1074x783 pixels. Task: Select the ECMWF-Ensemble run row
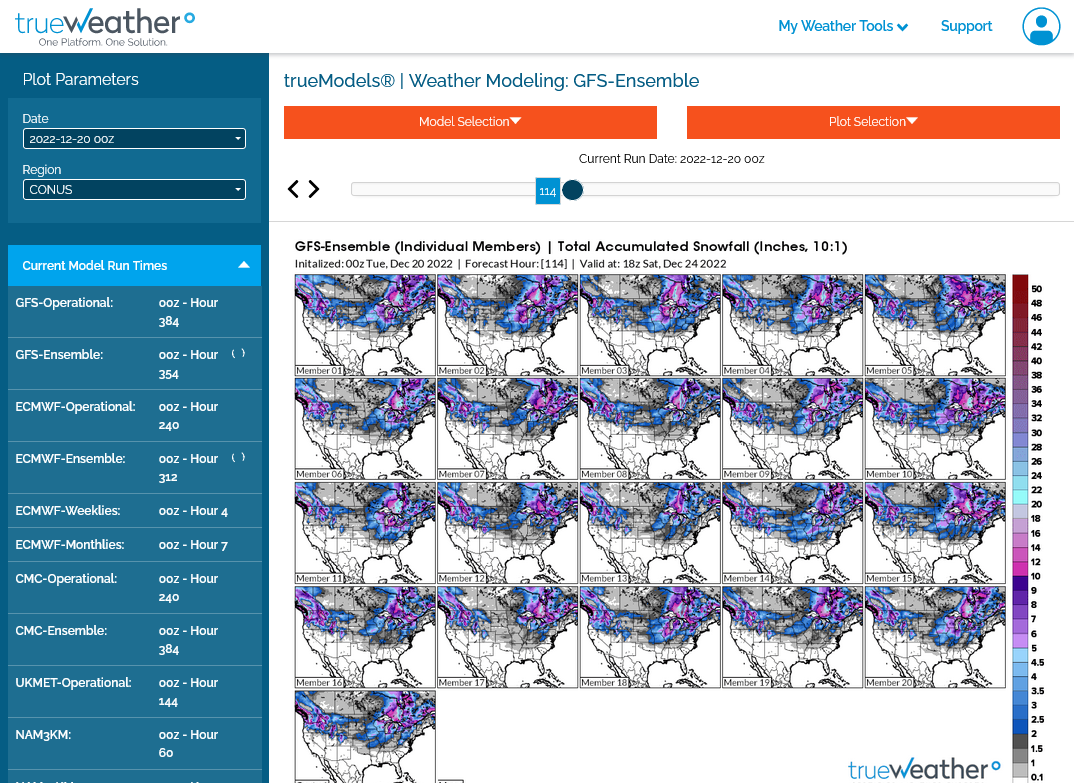pos(134,468)
